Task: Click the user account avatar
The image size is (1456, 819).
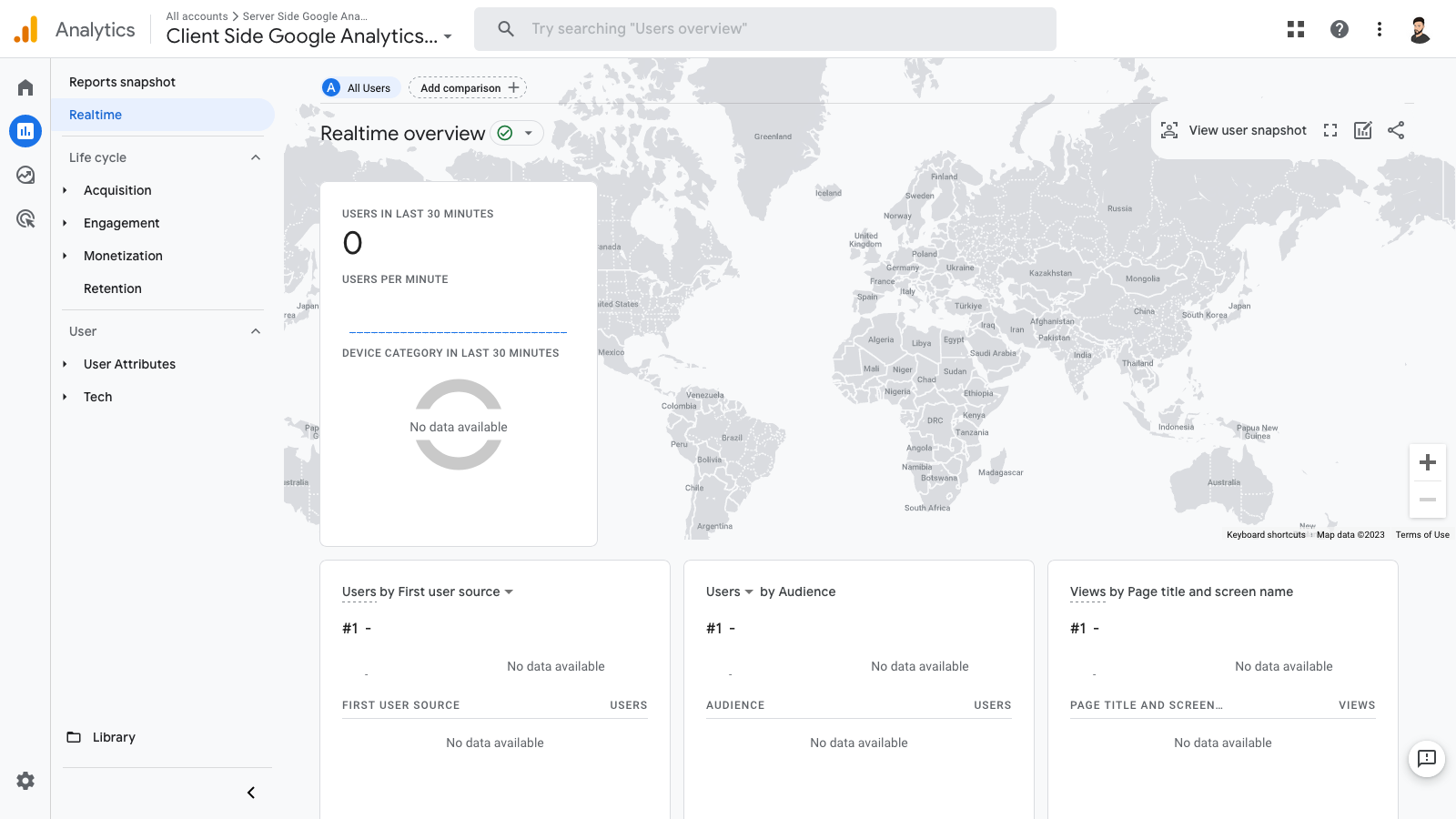Action: click(1420, 29)
